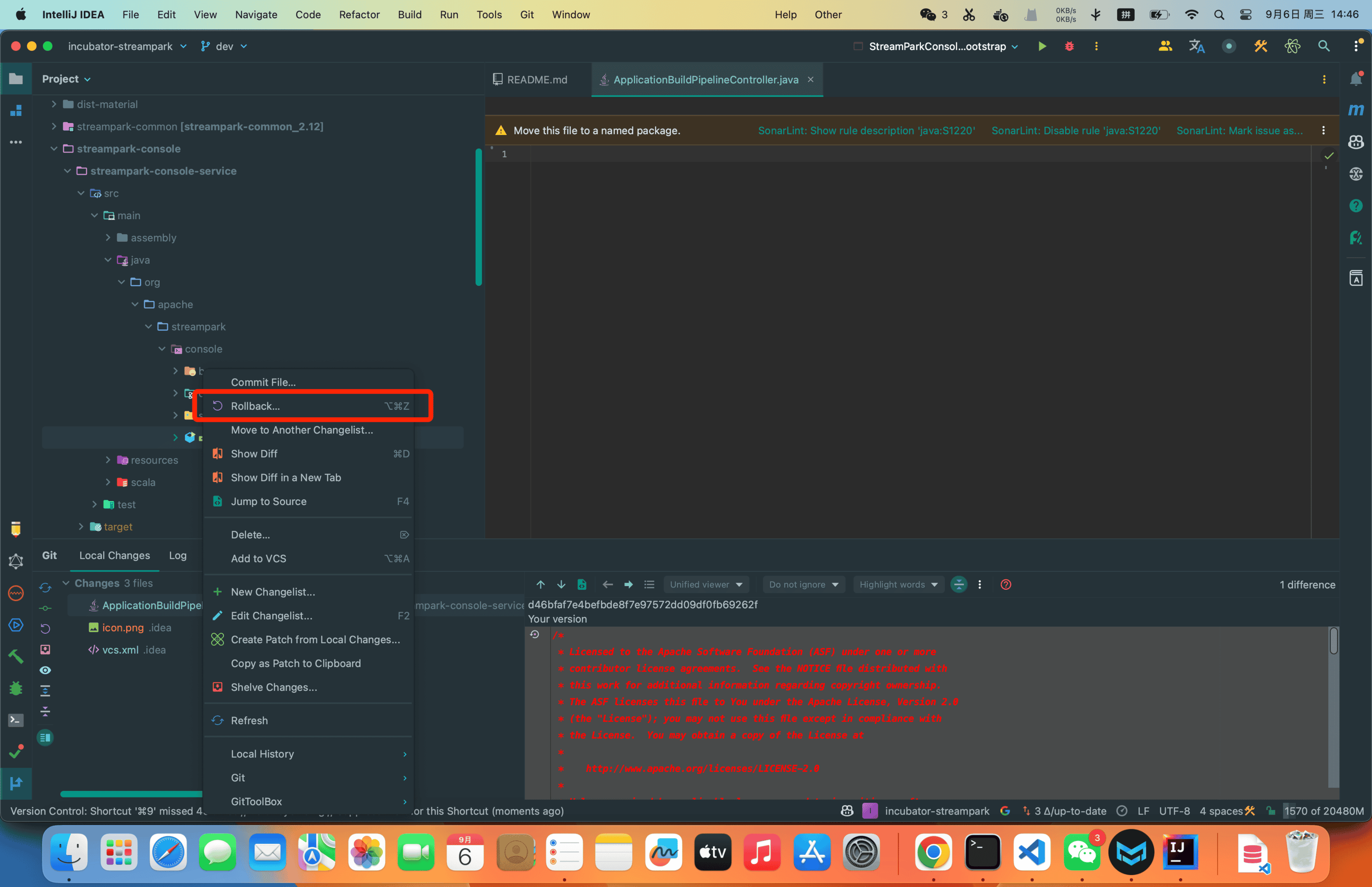Switch to the README.md tab
Viewport: 1372px width, 887px height.
tap(536, 79)
